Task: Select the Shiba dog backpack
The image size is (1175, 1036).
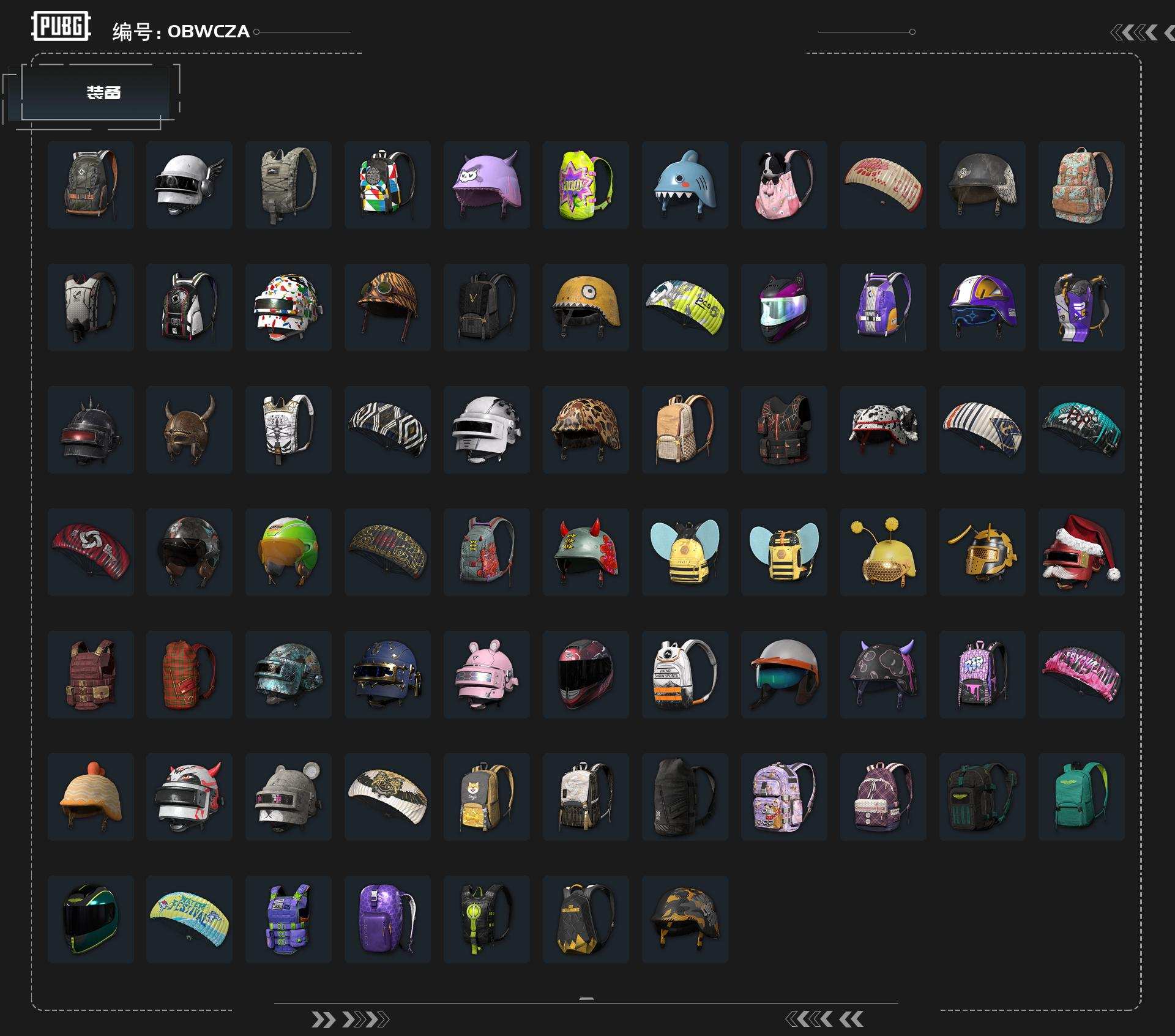Action: pos(487,797)
